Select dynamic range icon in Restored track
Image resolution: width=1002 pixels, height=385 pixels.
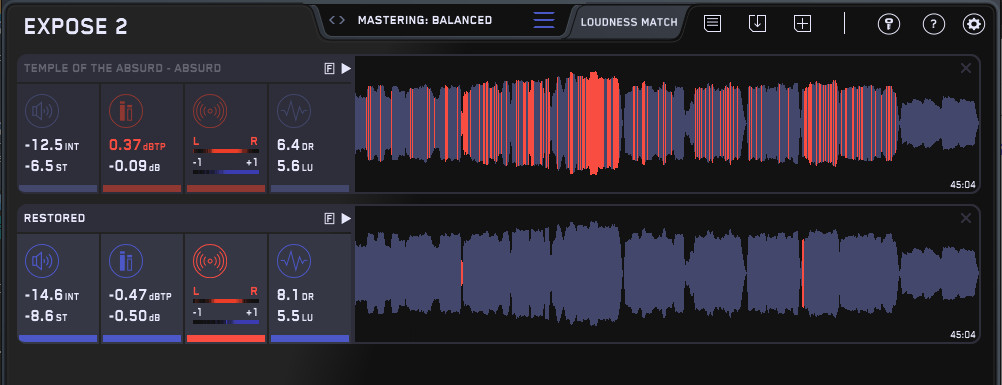[x=294, y=261]
